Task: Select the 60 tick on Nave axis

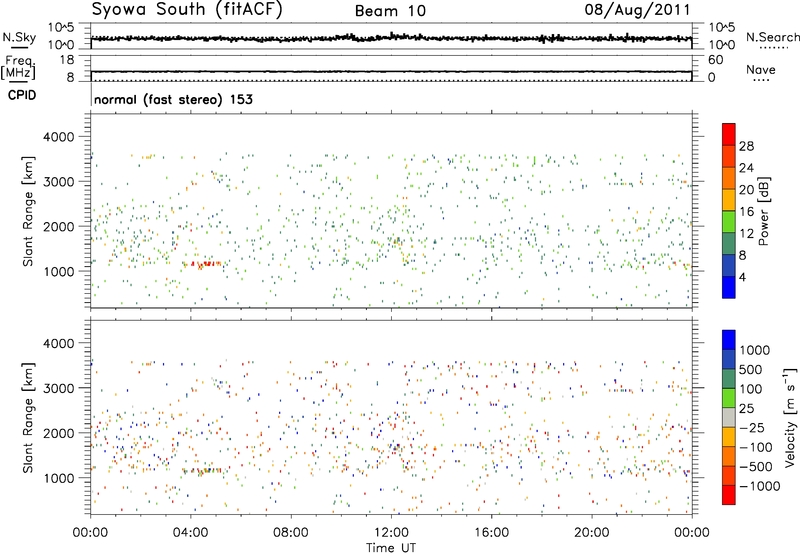Action: [715, 60]
